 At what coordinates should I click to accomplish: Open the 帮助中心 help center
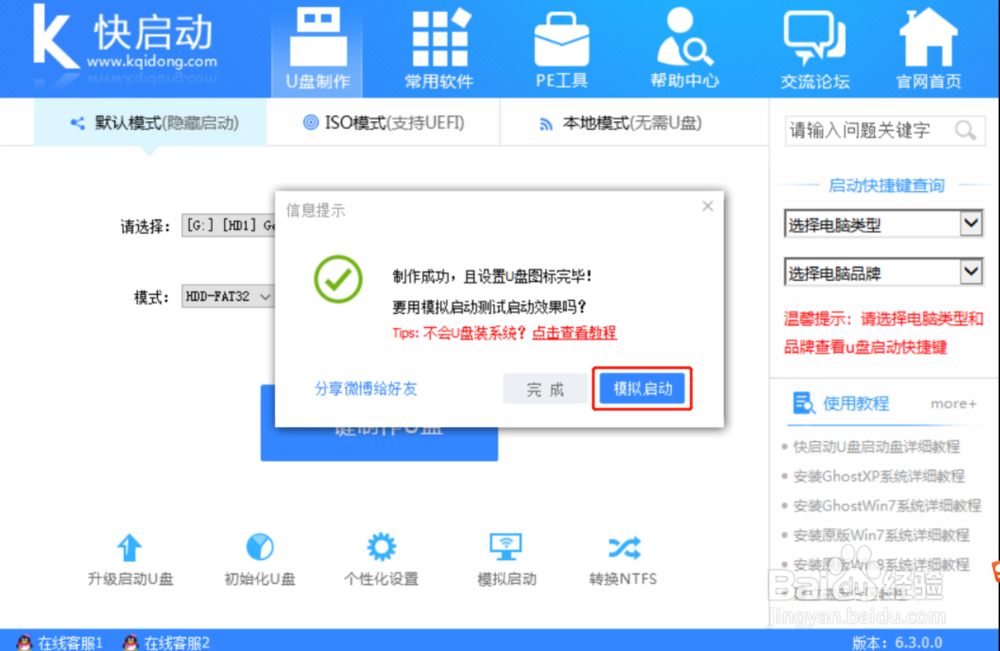(684, 47)
